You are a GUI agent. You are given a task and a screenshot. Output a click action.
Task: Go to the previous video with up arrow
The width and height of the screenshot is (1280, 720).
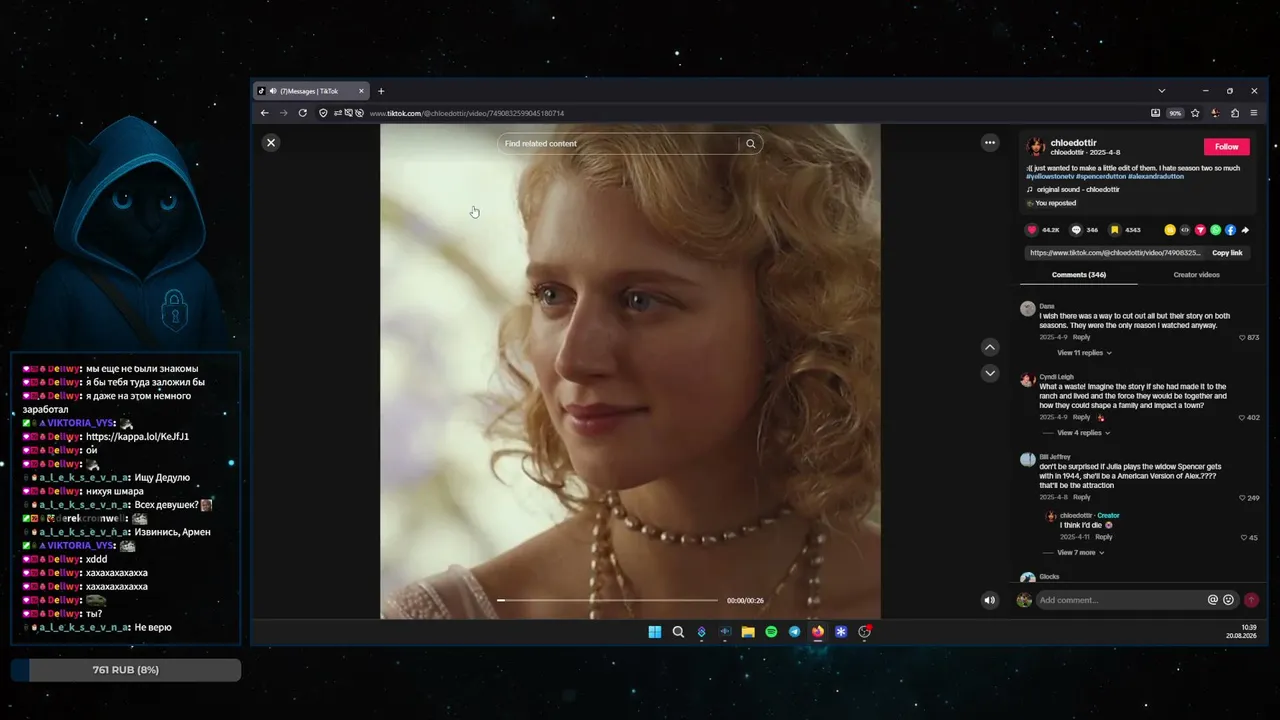990,347
